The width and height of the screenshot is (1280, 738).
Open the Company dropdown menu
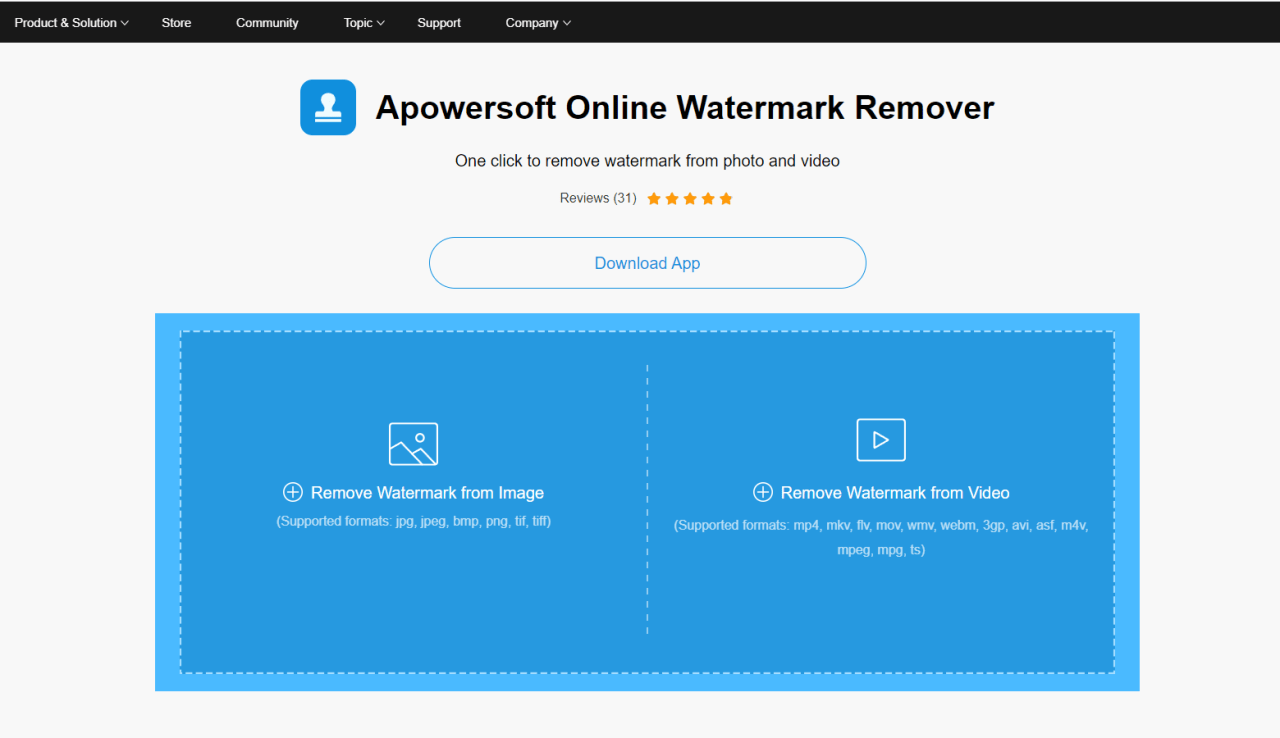pyautogui.click(x=538, y=23)
